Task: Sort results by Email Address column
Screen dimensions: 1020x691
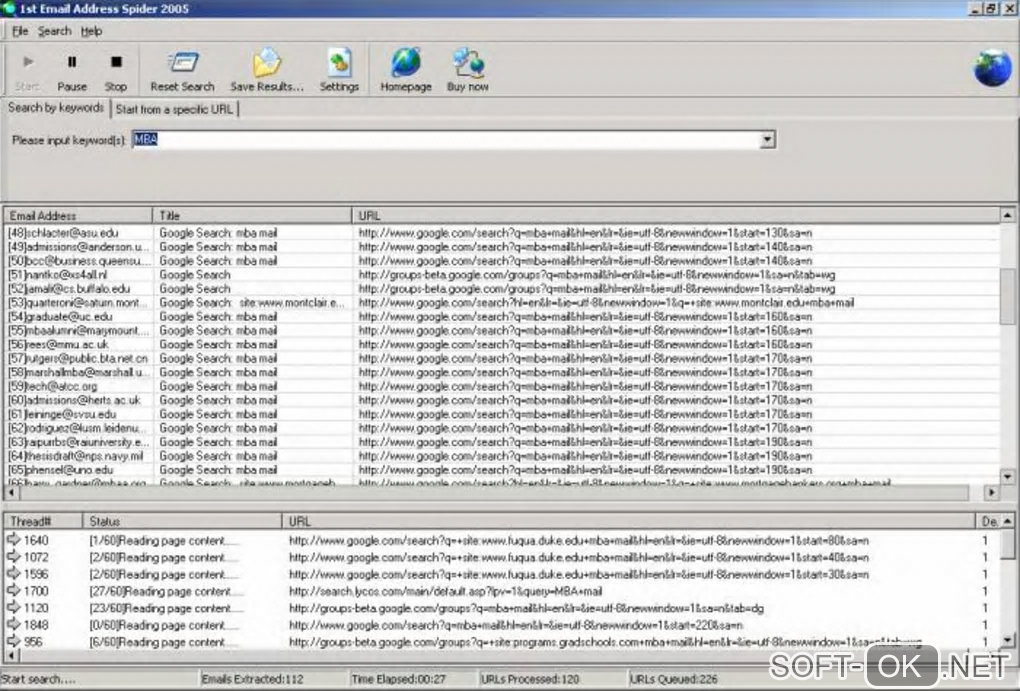Action: point(78,215)
